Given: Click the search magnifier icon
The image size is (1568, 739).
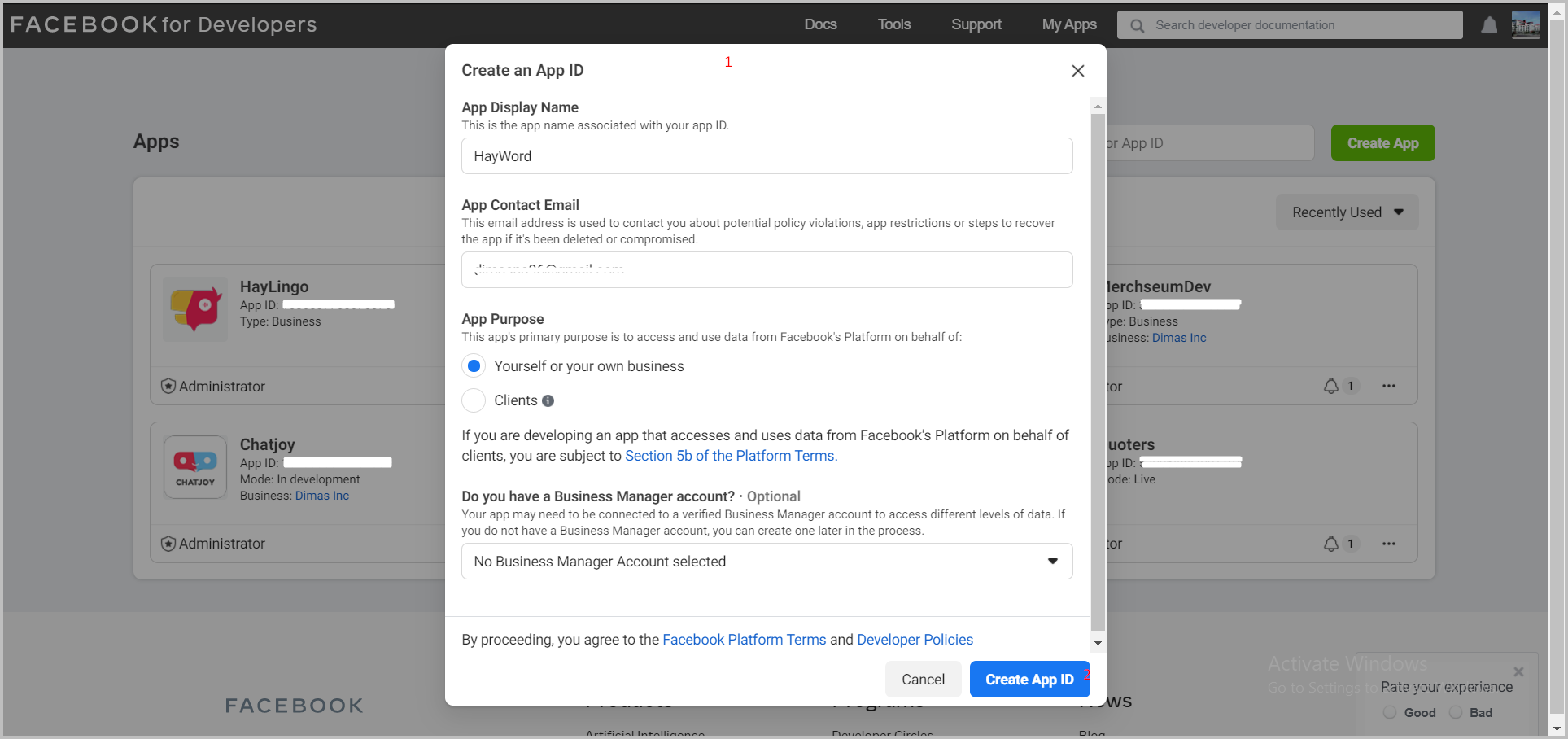Looking at the screenshot, I should (x=1137, y=25).
